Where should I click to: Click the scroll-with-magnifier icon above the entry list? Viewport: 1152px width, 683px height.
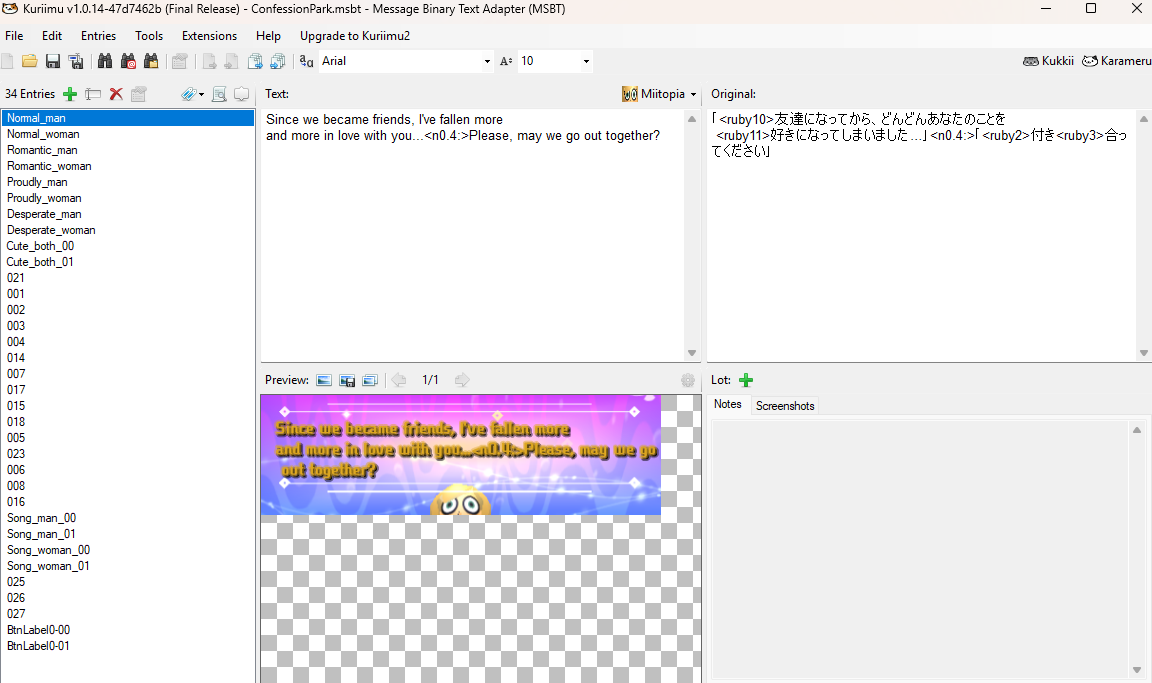[219, 94]
